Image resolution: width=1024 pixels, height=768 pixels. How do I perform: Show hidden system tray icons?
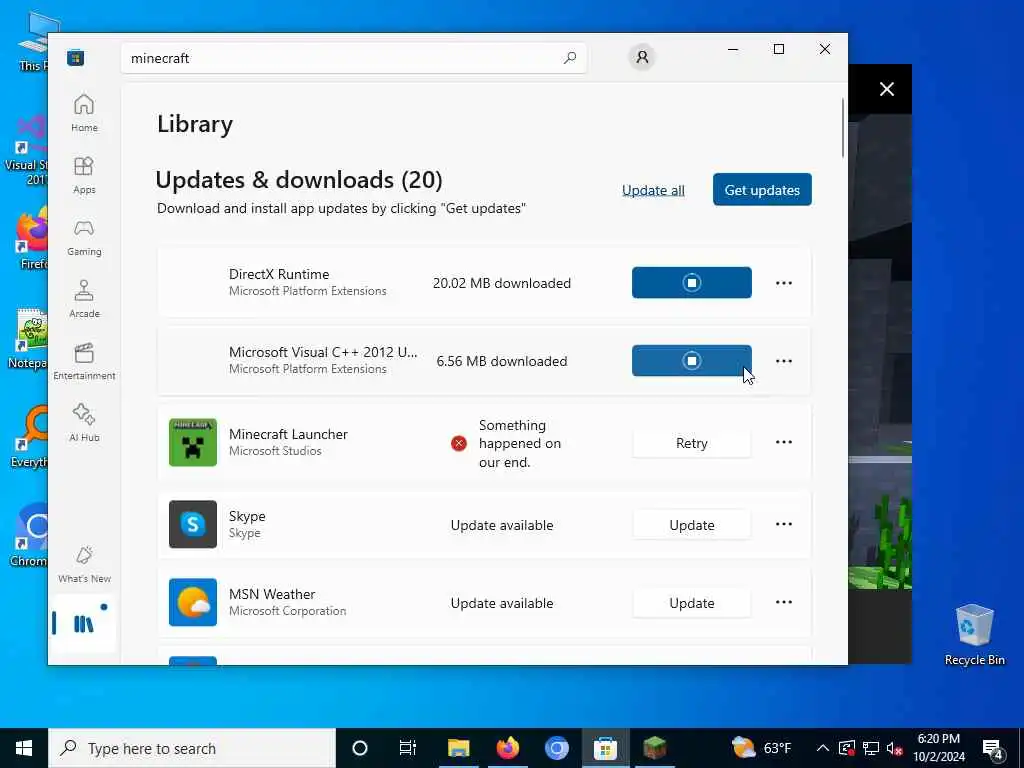click(x=822, y=748)
